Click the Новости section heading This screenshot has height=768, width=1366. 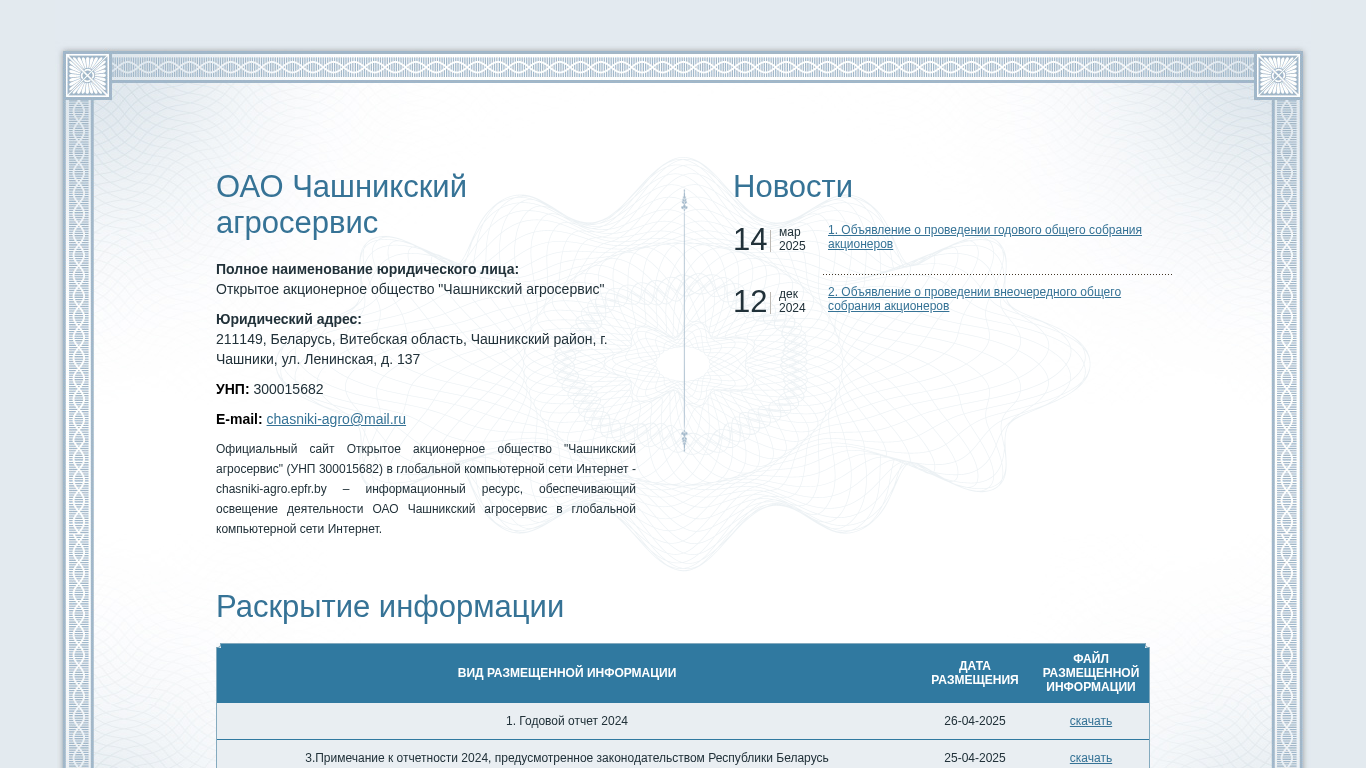click(x=792, y=187)
